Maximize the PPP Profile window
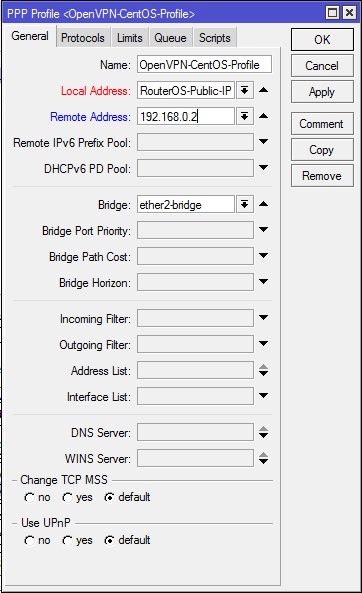Viewport: 362px width, 593px height. pyautogui.click(x=332, y=13)
